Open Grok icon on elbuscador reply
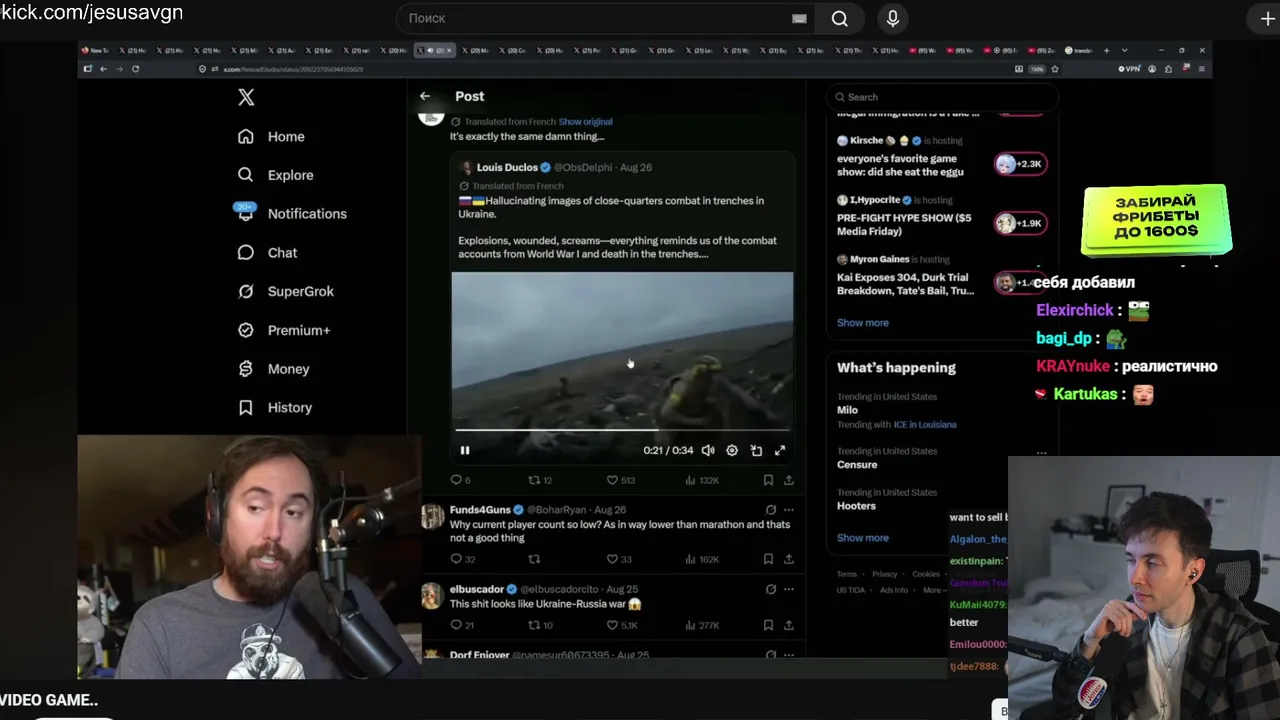The image size is (1280, 720). coord(771,590)
